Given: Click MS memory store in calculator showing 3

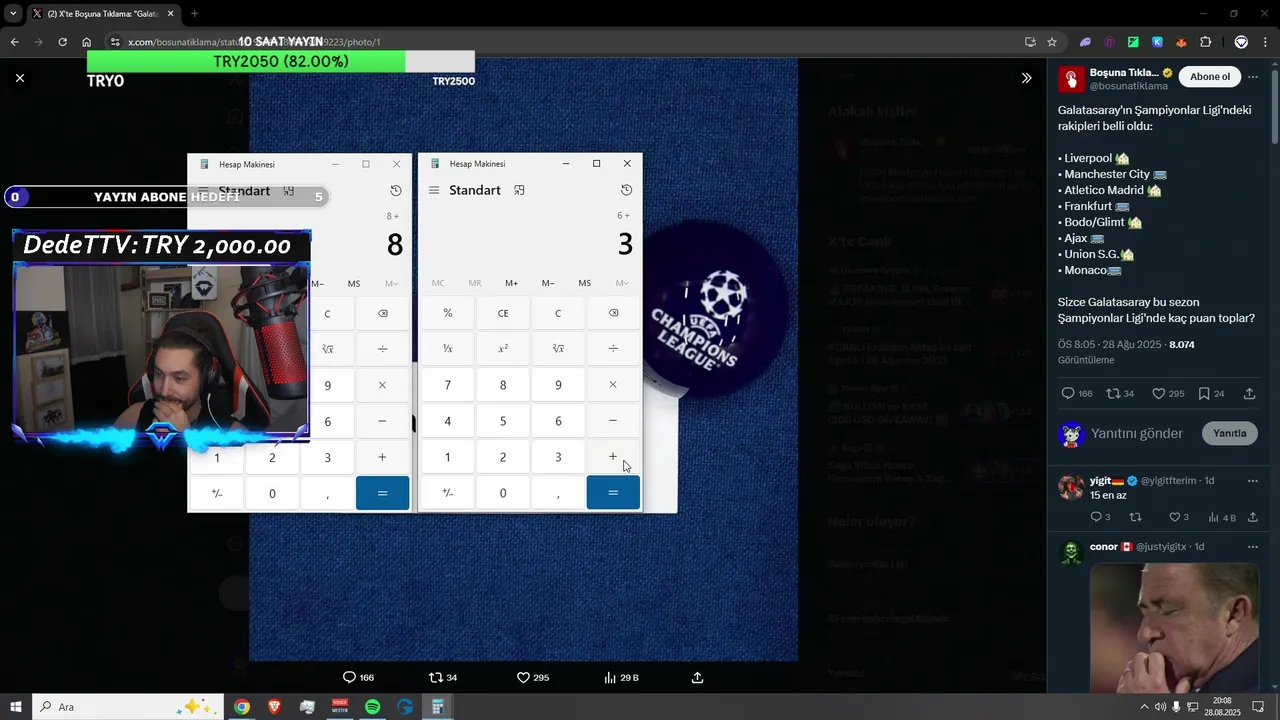Looking at the screenshot, I should [584, 283].
